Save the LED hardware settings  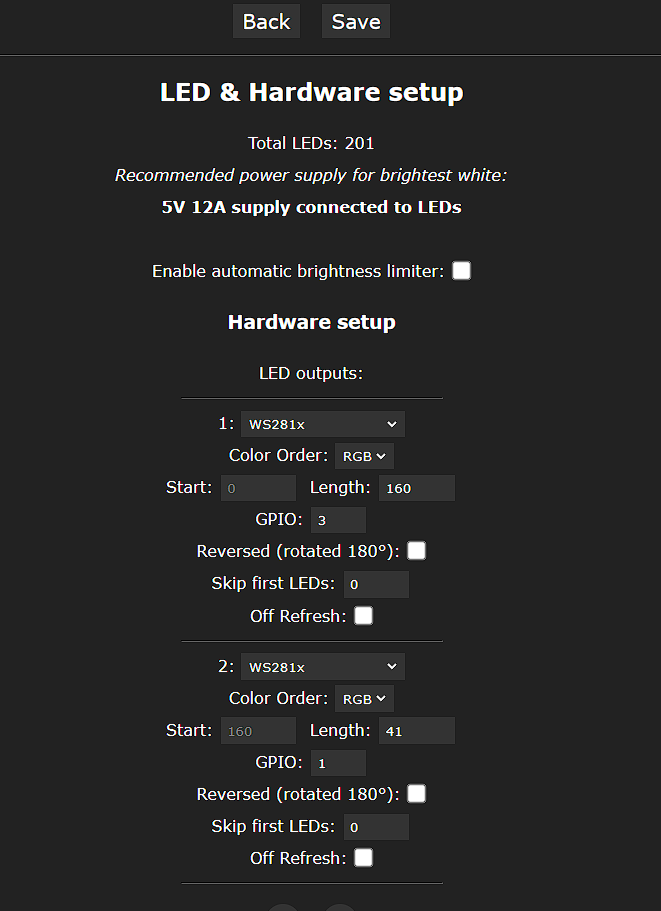pos(355,20)
